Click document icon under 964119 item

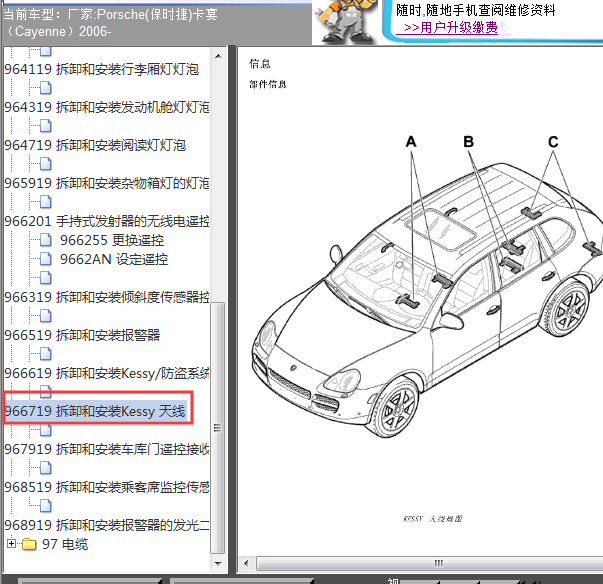(x=46, y=88)
